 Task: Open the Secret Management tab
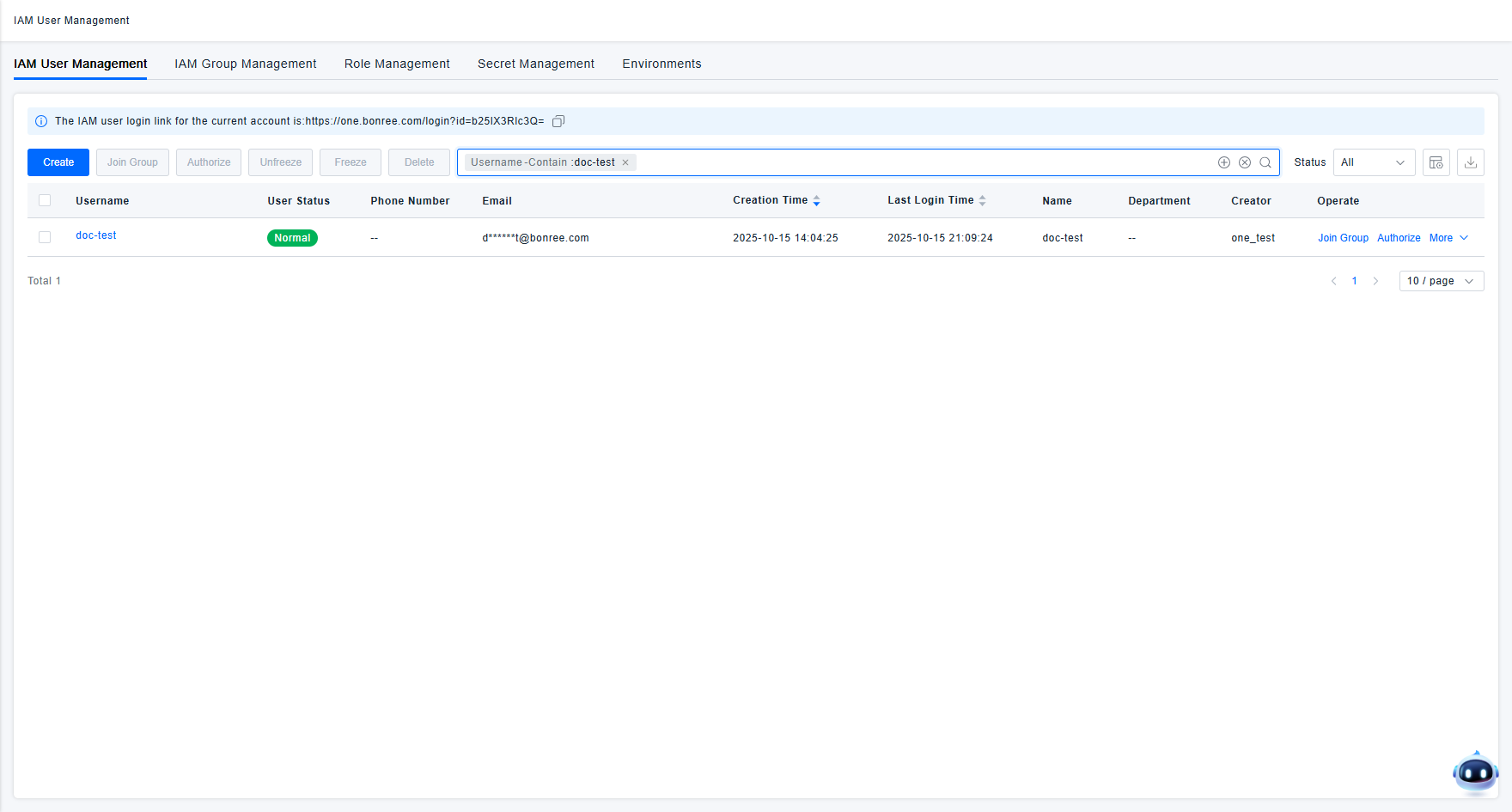click(x=536, y=64)
